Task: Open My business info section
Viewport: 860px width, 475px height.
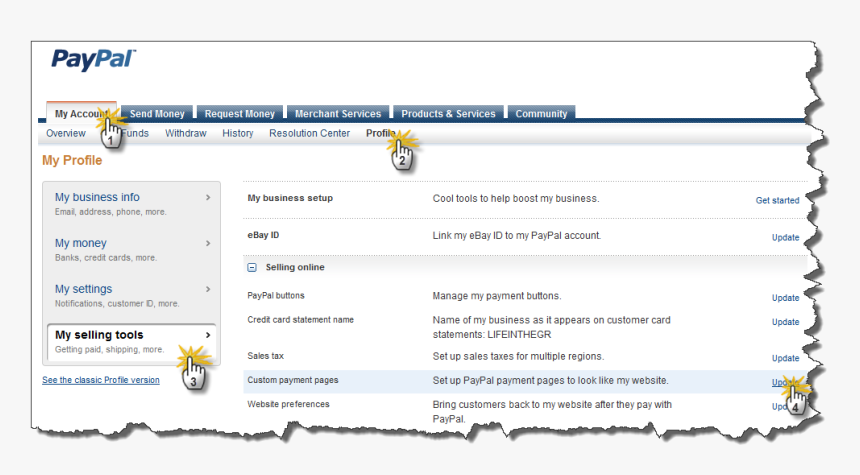Action: point(97,197)
